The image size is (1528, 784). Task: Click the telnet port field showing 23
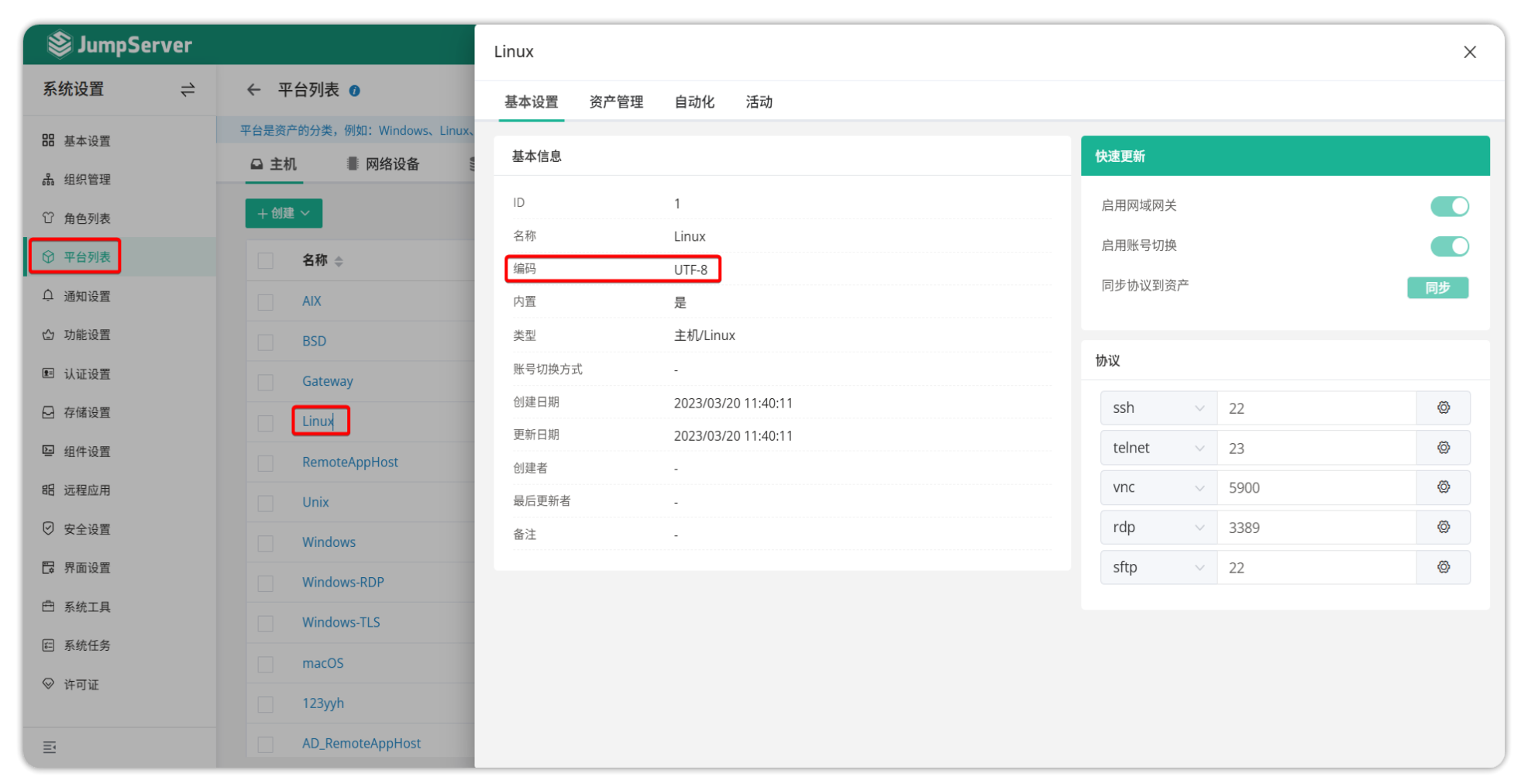click(1316, 448)
